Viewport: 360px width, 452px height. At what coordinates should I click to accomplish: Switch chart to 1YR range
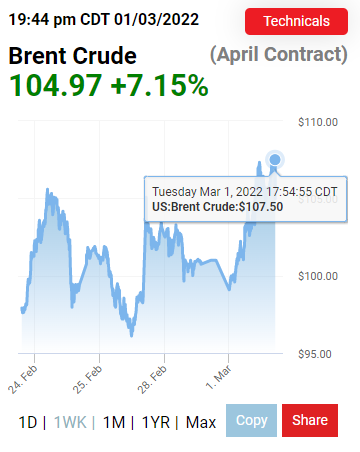click(156, 422)
